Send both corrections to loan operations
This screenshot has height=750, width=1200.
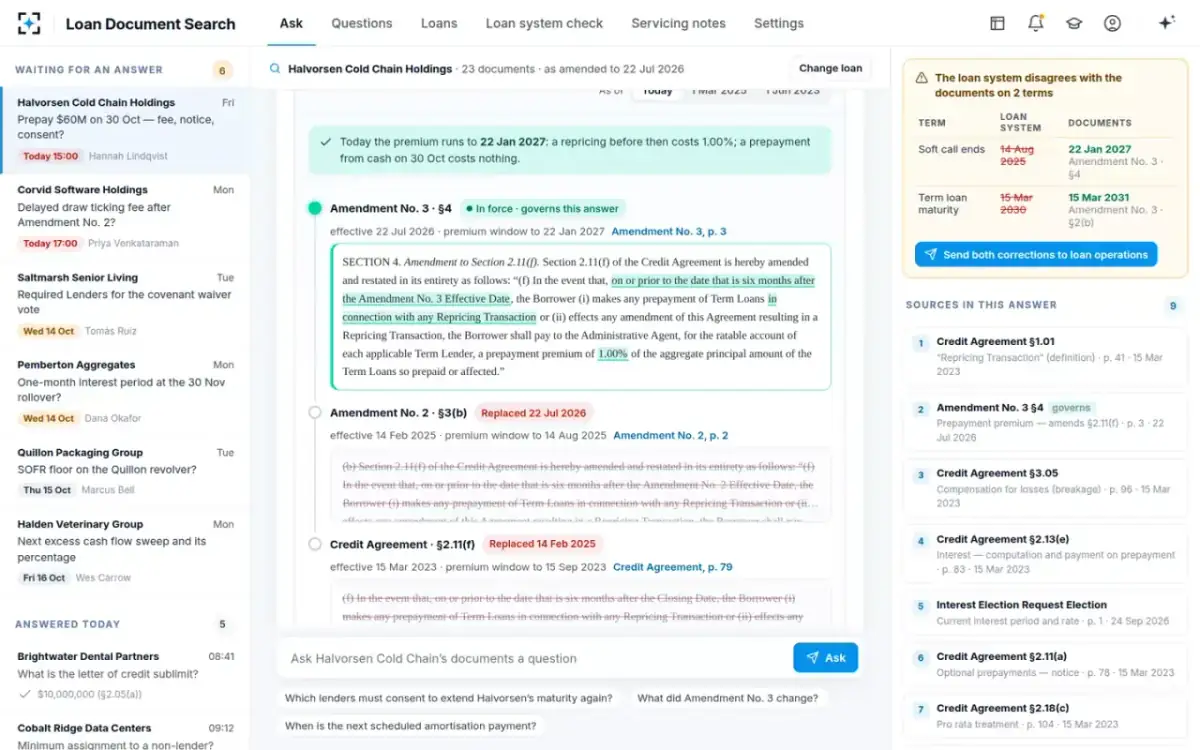(x=1036, y=254)
